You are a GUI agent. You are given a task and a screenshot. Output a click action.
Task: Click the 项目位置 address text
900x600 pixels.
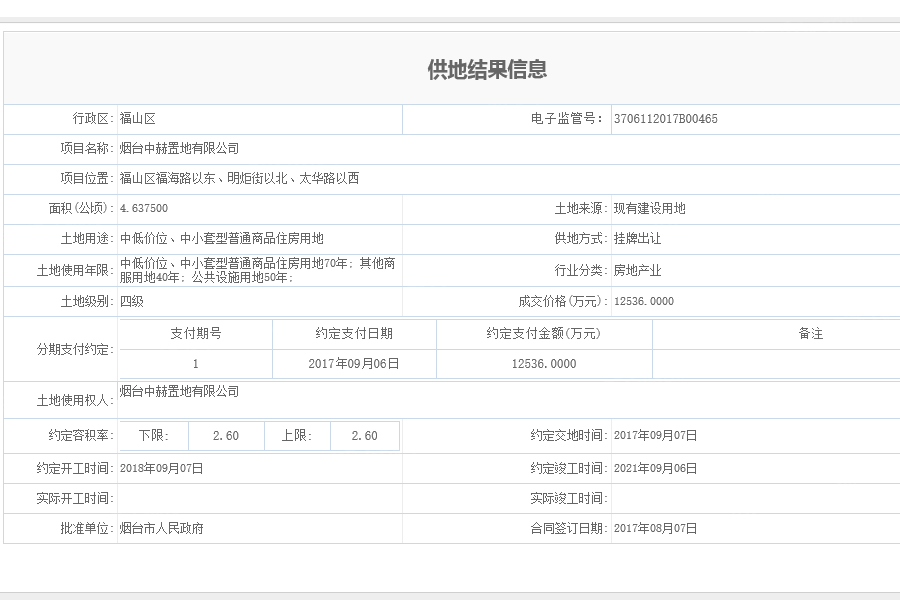[x=239, y=179]
